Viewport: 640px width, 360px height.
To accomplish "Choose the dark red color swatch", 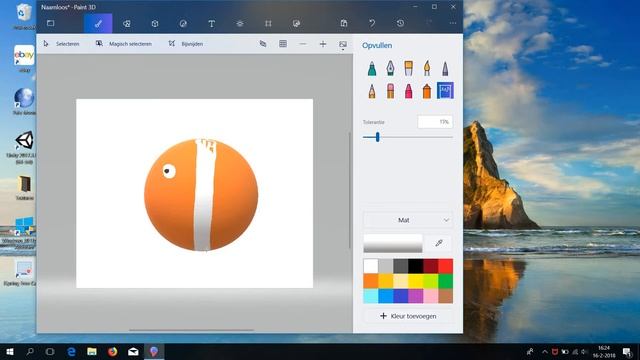I will [431, 266].
